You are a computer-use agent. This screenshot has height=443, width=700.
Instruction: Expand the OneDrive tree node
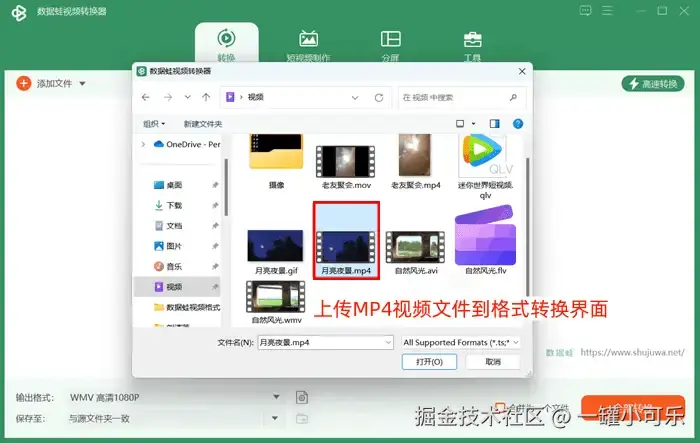click(143, 144)
